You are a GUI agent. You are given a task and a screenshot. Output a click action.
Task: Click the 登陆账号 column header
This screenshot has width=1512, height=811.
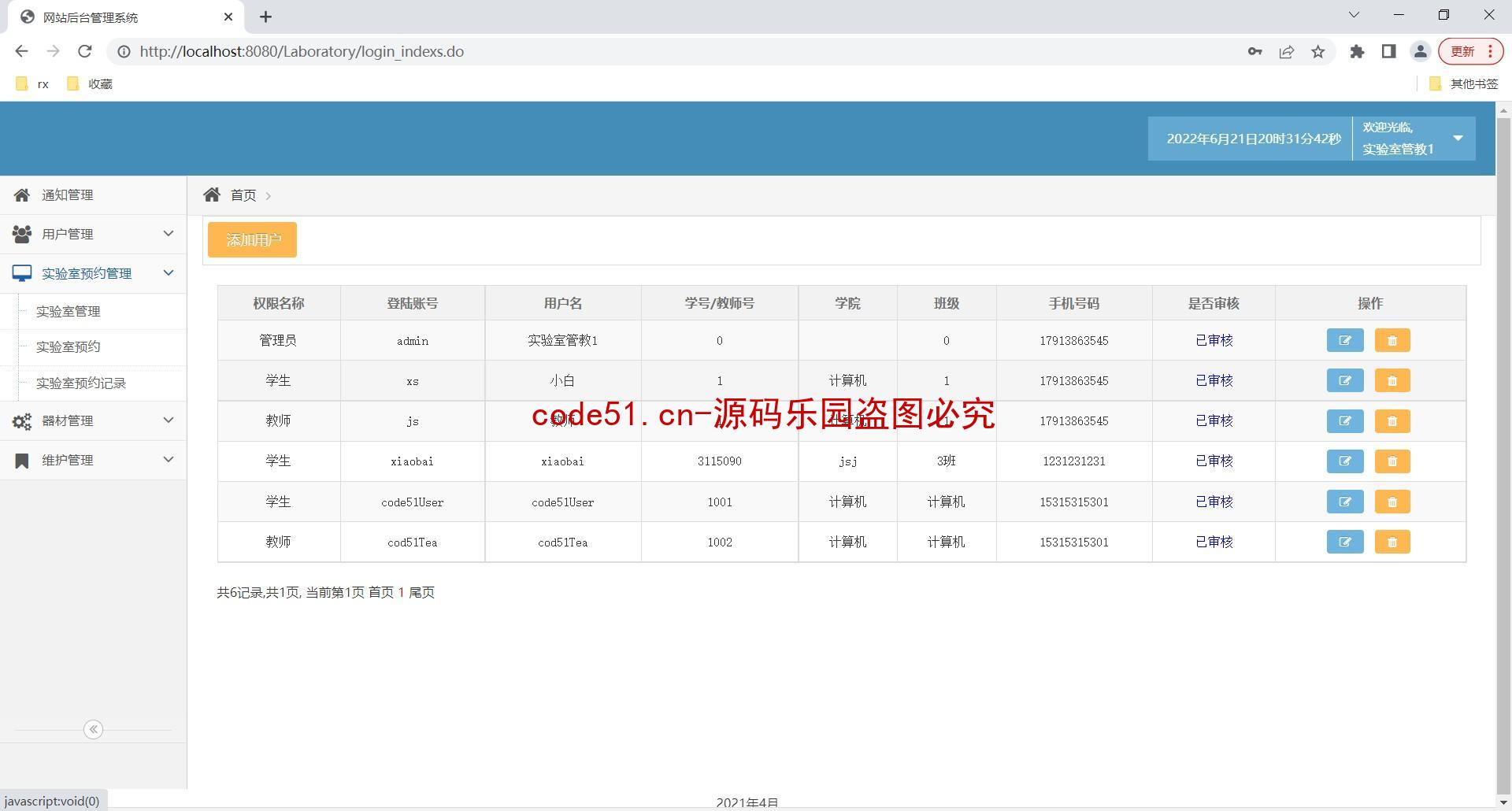tap(412, 303)
